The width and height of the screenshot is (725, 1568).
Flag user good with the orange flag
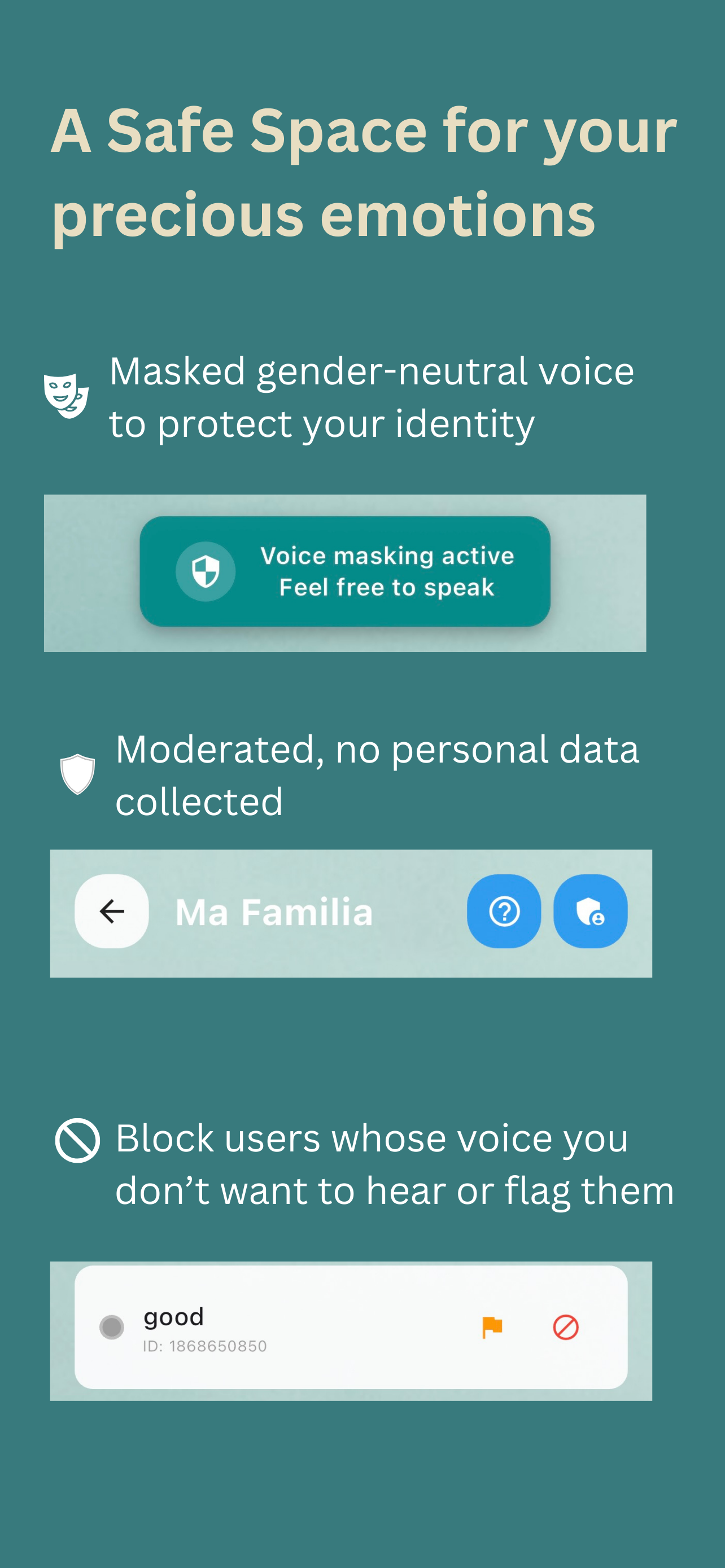pos(492,1327)
